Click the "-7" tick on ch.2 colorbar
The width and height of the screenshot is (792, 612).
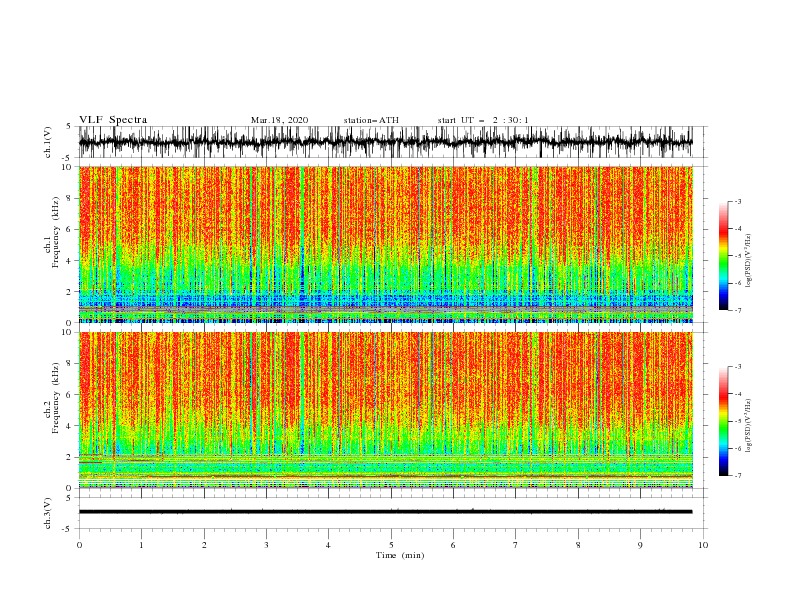[737, 476]
